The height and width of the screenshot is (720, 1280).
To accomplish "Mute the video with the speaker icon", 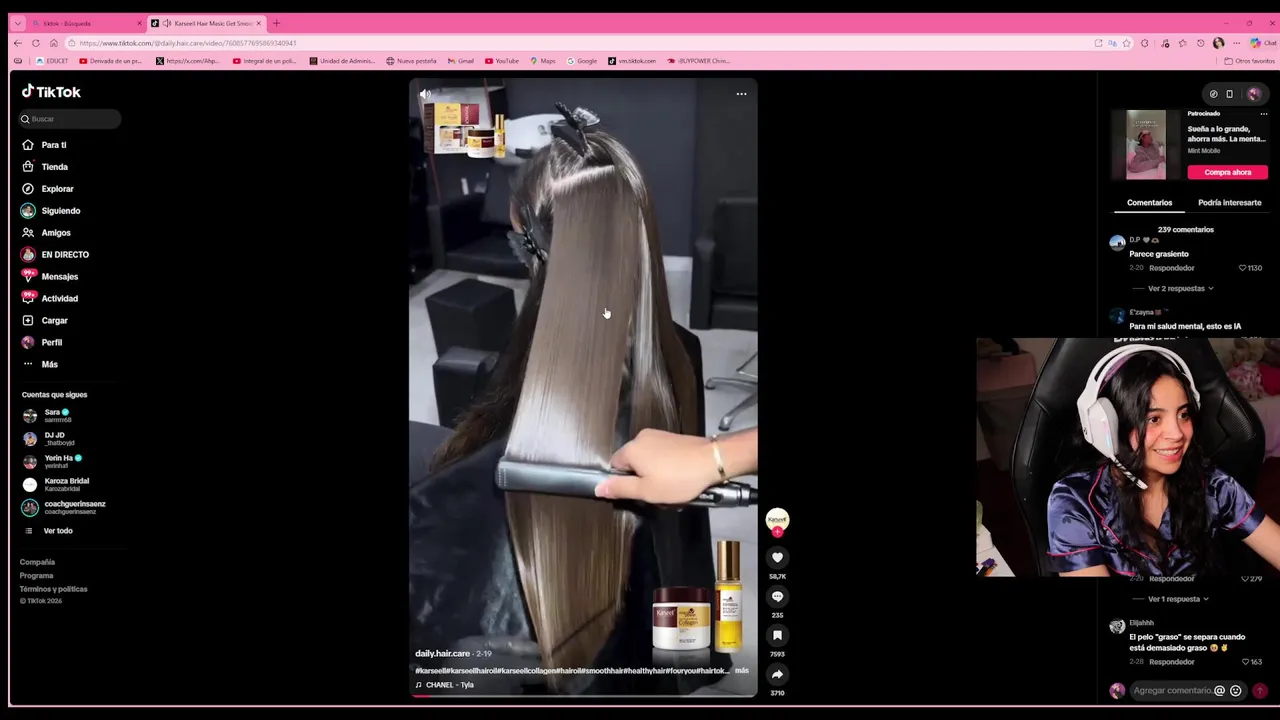I will tap(425, 94).
